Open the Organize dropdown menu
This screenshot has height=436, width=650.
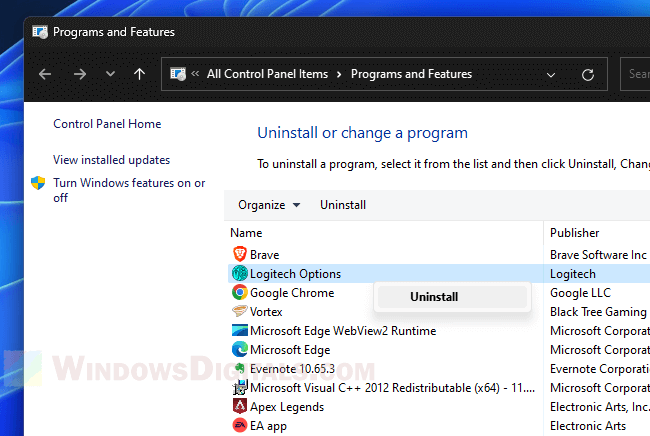(x=269, y=205)
